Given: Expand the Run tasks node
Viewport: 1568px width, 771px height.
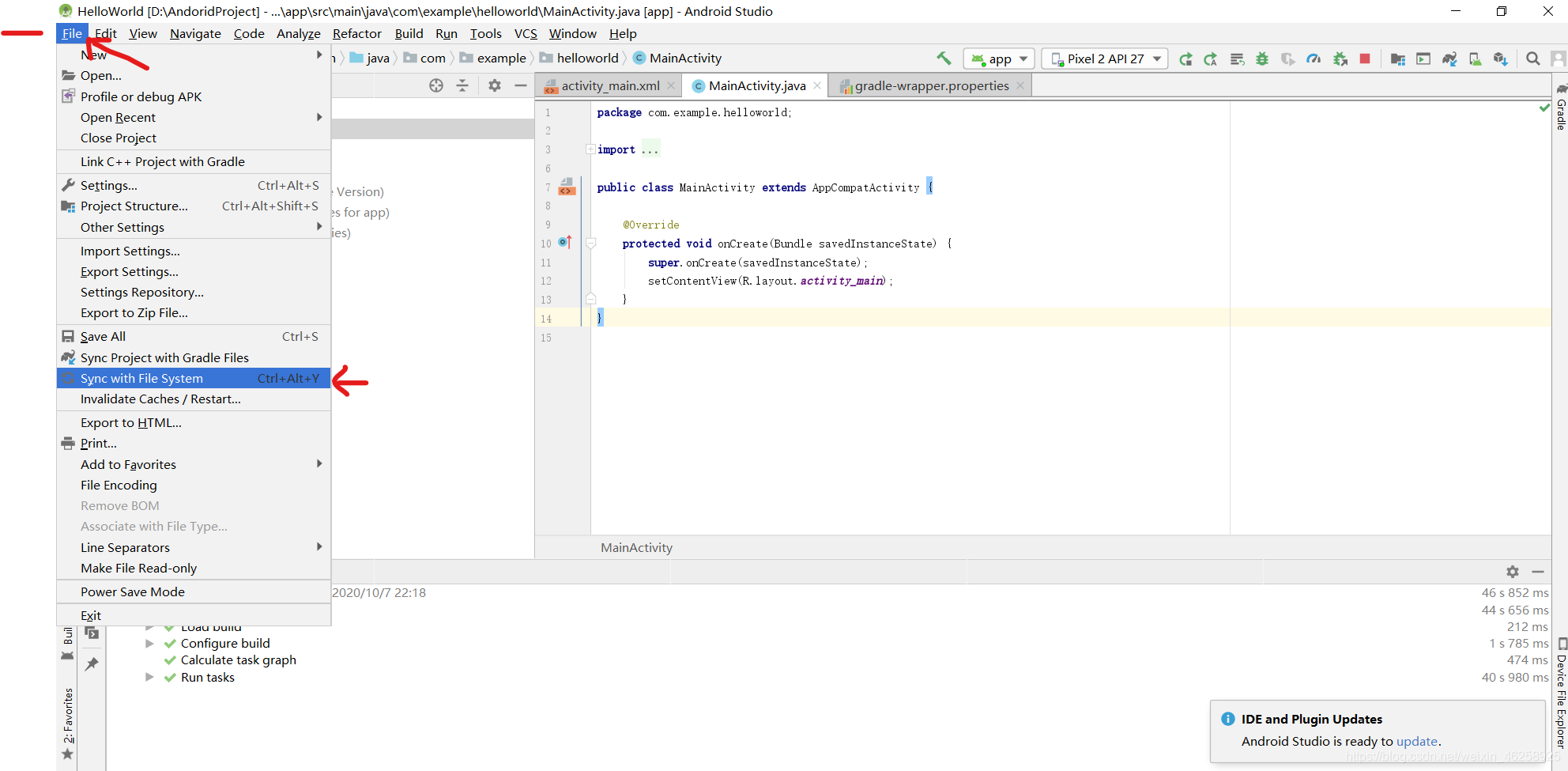Looking at the screenshot, I should tap(149, 678).
